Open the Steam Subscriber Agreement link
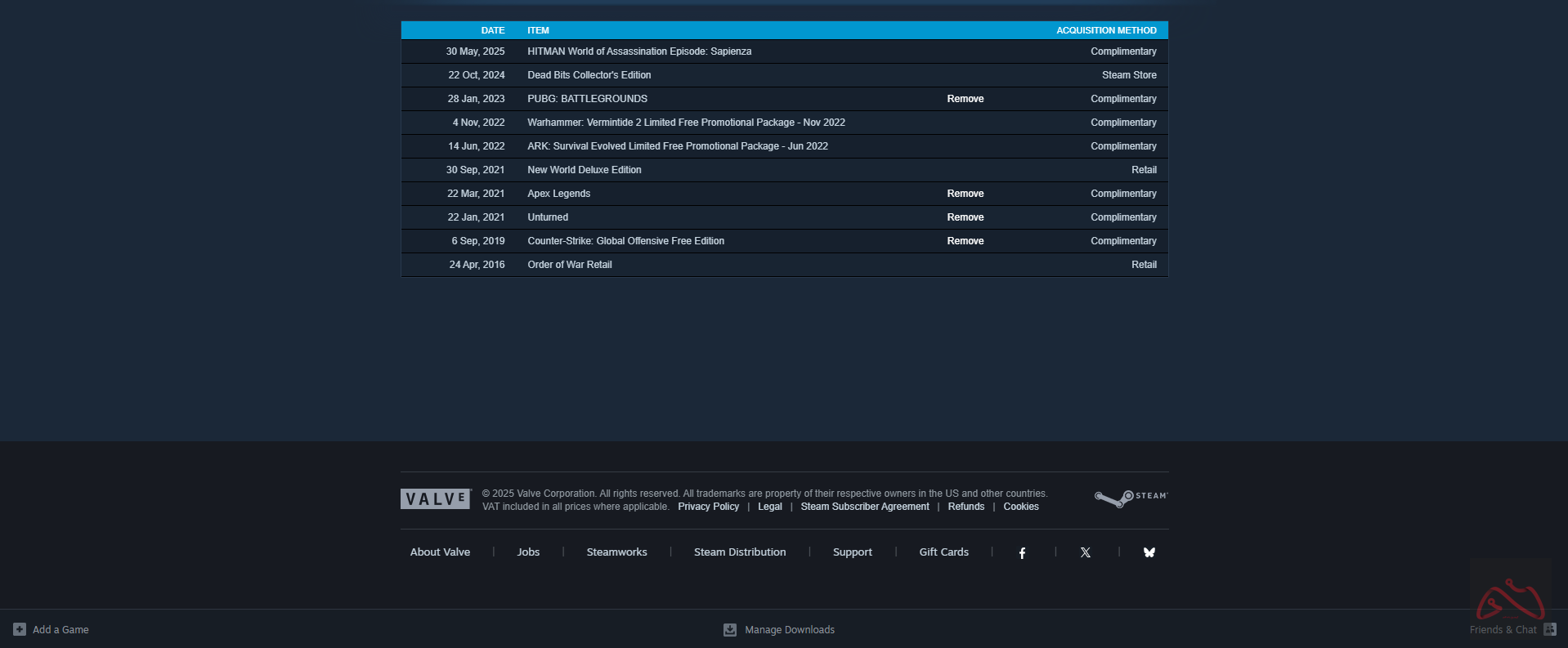The image size is (1568, 648). point(864,507)
